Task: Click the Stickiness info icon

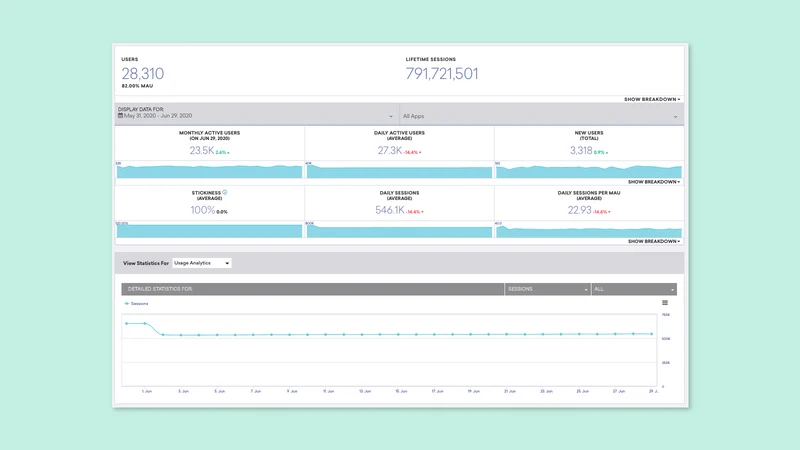Action: point(224,192)
